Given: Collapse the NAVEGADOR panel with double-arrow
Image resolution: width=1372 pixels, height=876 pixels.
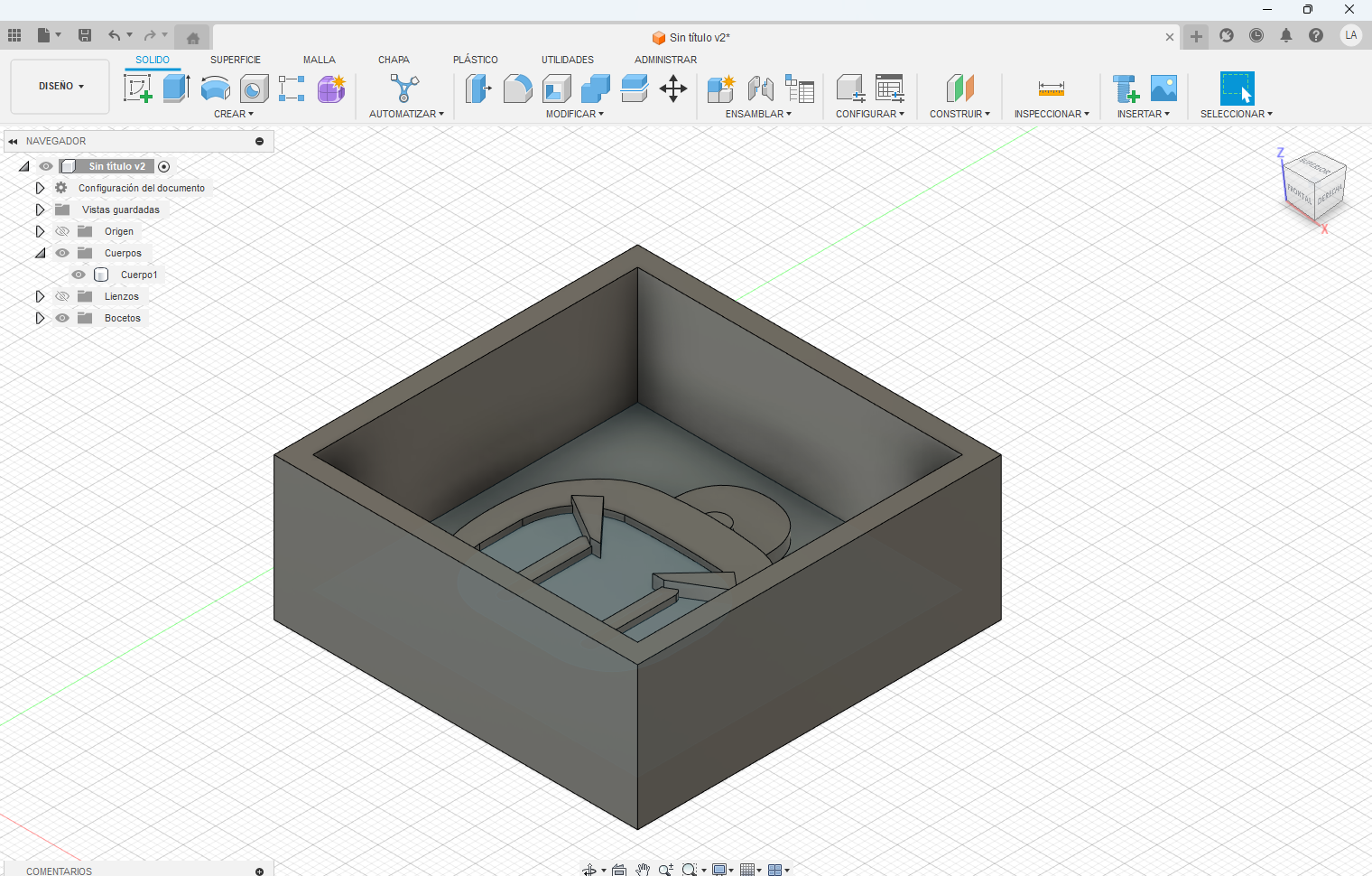Looking at the screenshot, I should pyautogui.click(x=13, y=141).
